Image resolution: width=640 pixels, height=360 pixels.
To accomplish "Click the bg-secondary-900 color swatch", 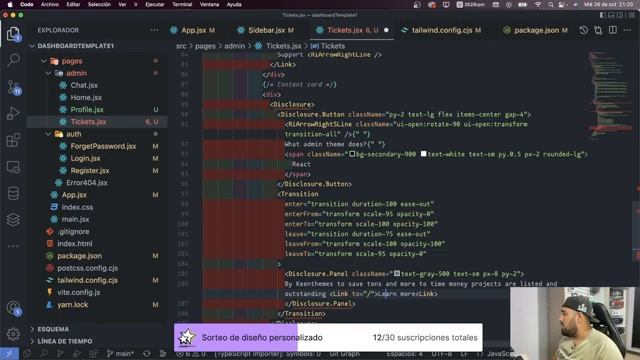I will [352, 154].
